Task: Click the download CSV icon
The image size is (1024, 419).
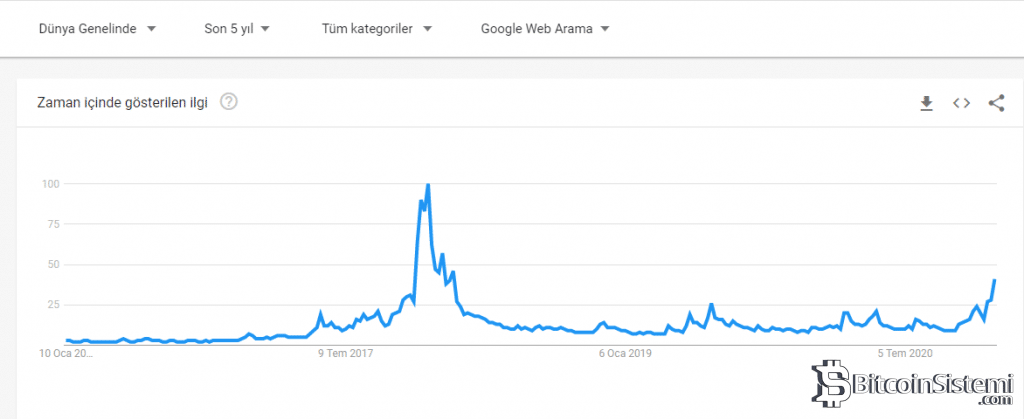Action: click(926, 103)
